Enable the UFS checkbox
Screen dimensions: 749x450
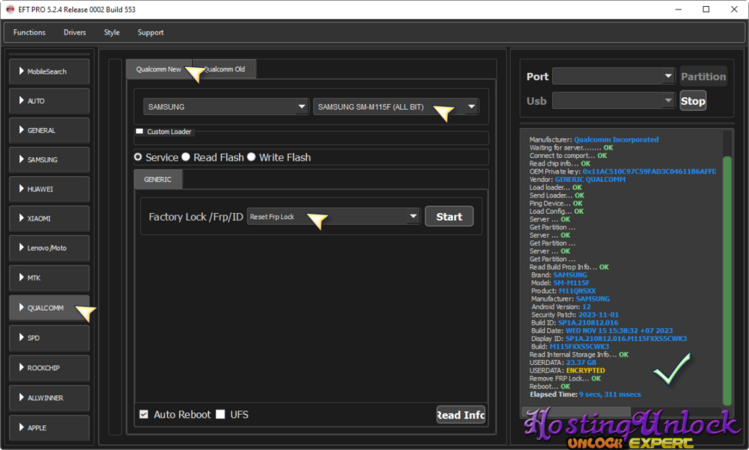[221, 414]
